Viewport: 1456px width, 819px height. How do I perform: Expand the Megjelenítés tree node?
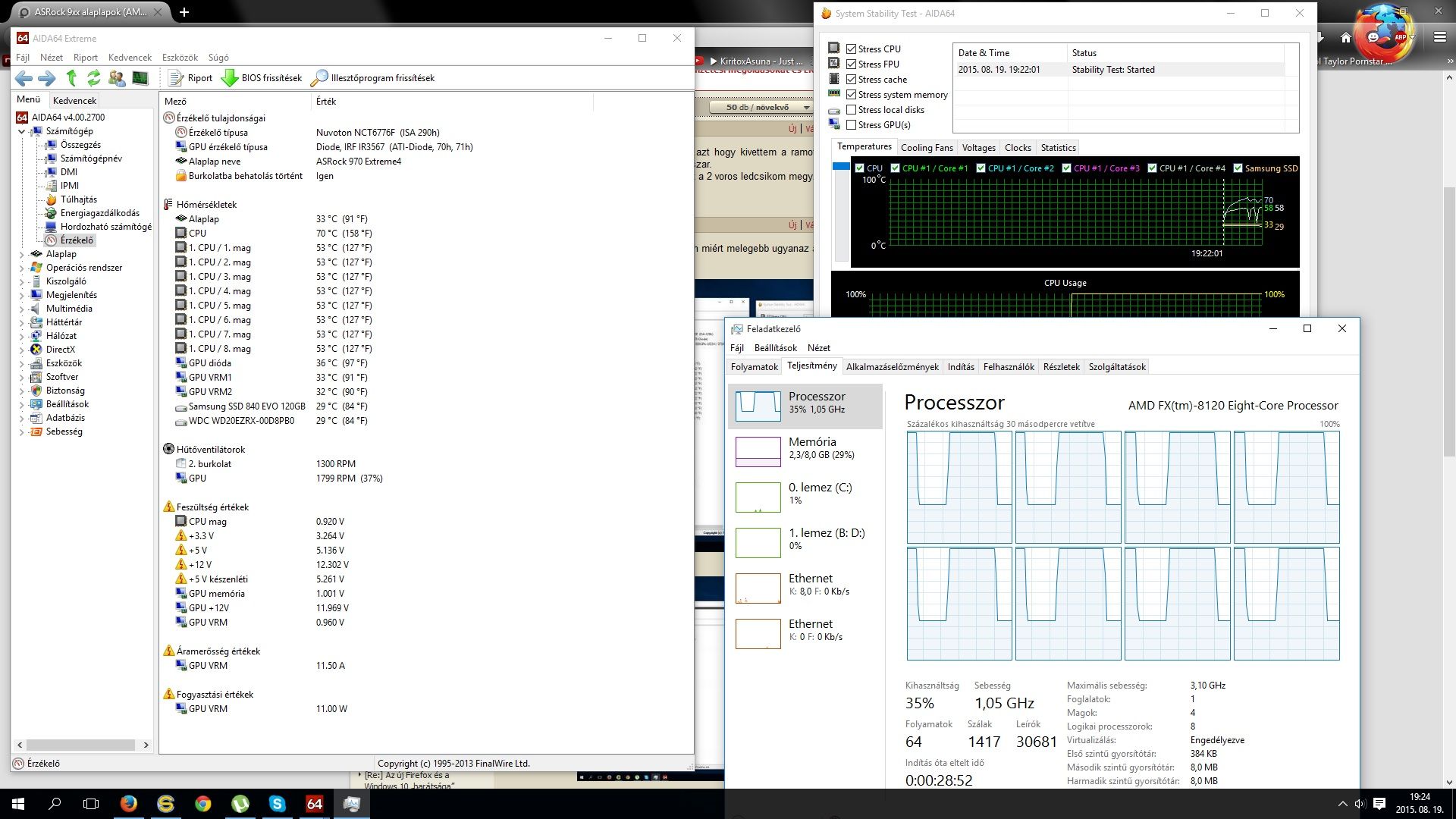(21, 295)
